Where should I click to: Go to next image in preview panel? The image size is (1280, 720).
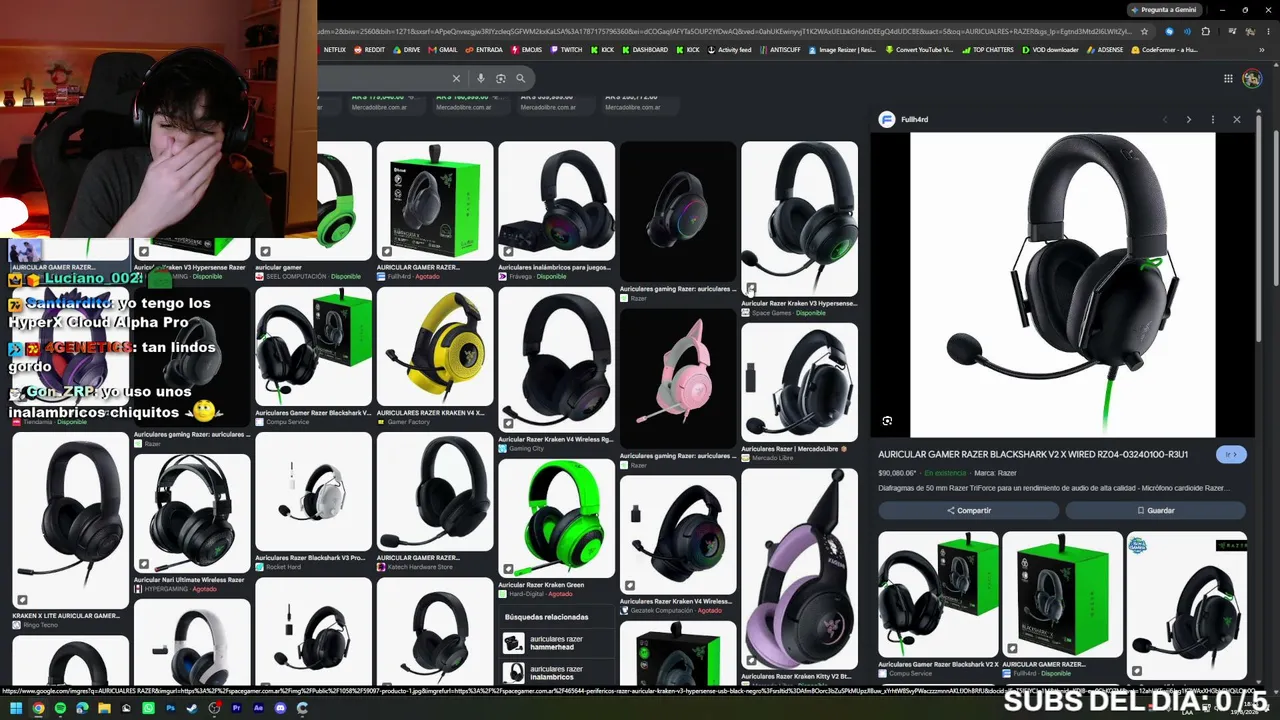pos(1189,119)
